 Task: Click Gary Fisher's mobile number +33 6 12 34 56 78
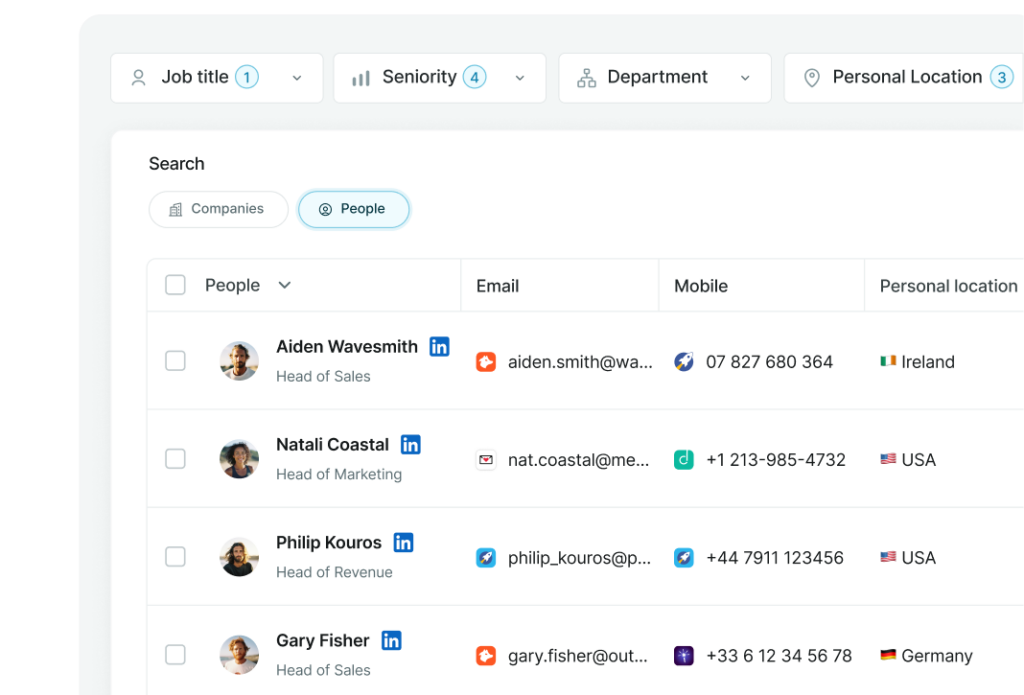(779, 656)
